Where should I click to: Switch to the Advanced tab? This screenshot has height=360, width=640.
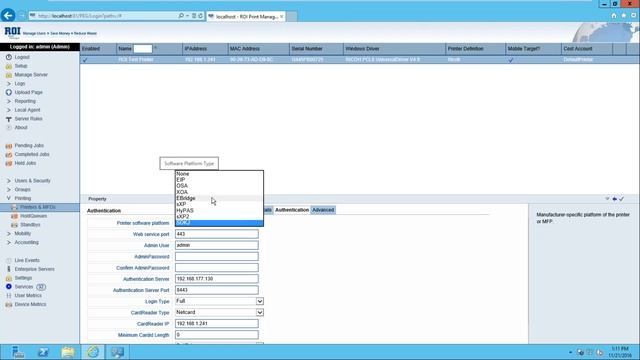pos(323,210)
